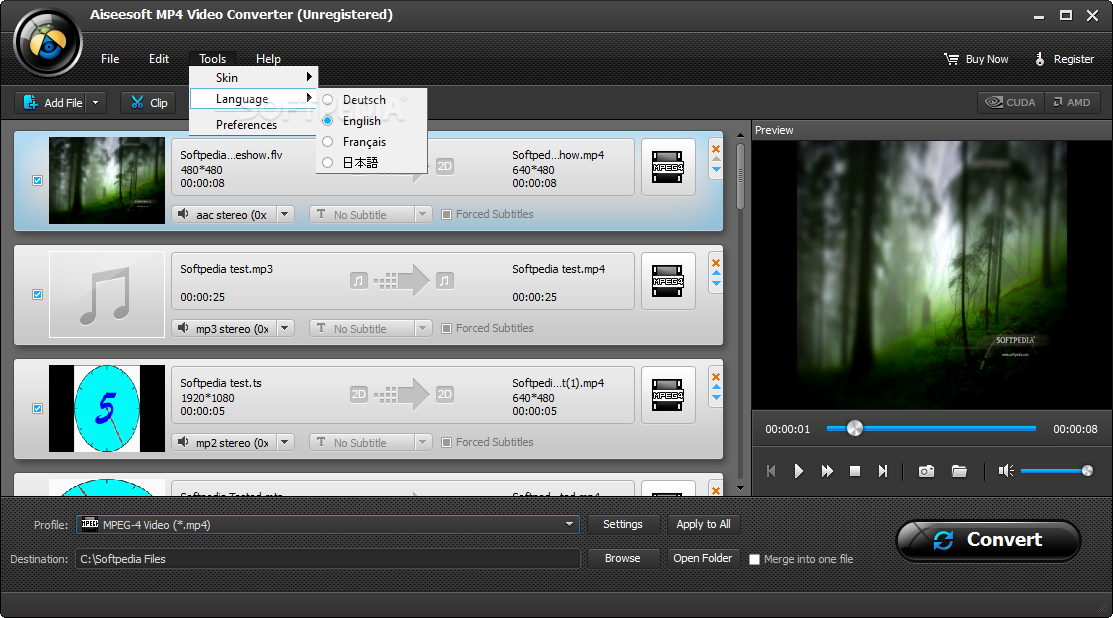Open the mp3 stereo audio track dropdown
The height and width of the screenshot is (618, 1113).
pyautogui.click(x=285, y=329)
